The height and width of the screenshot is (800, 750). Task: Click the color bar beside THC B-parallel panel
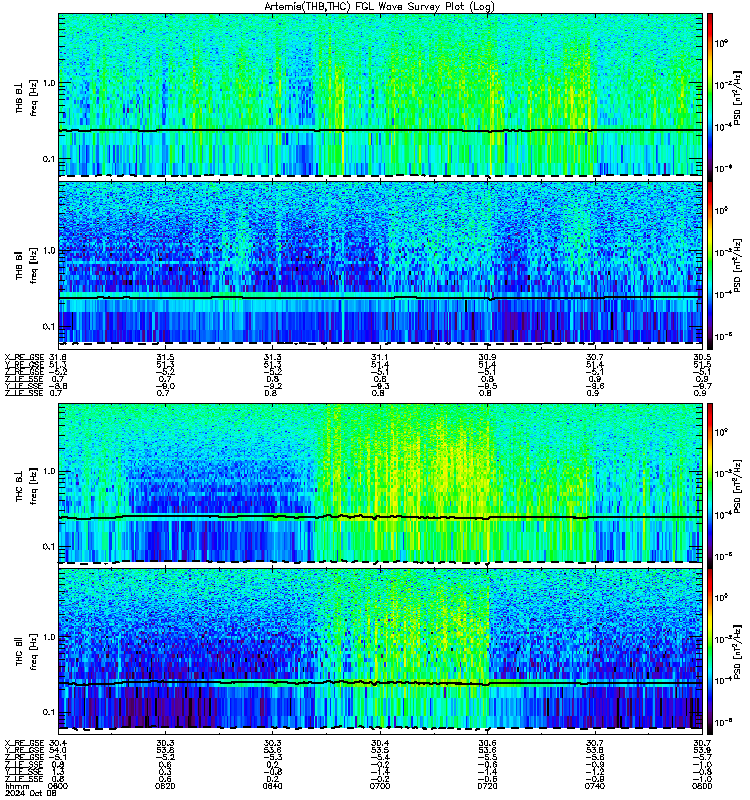(x=710, y=652)
